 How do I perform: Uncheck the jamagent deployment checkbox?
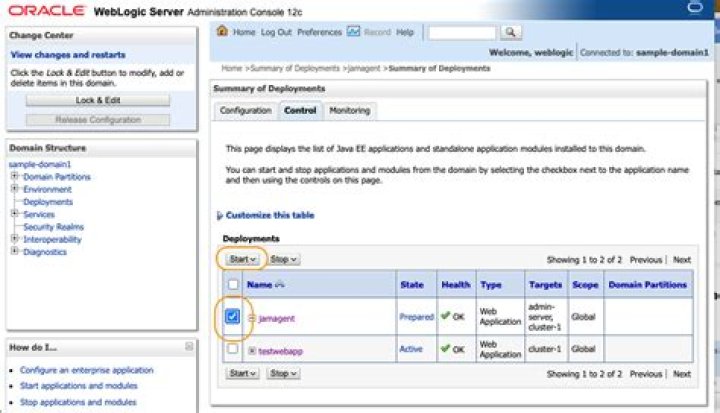[x=232, y=316]
